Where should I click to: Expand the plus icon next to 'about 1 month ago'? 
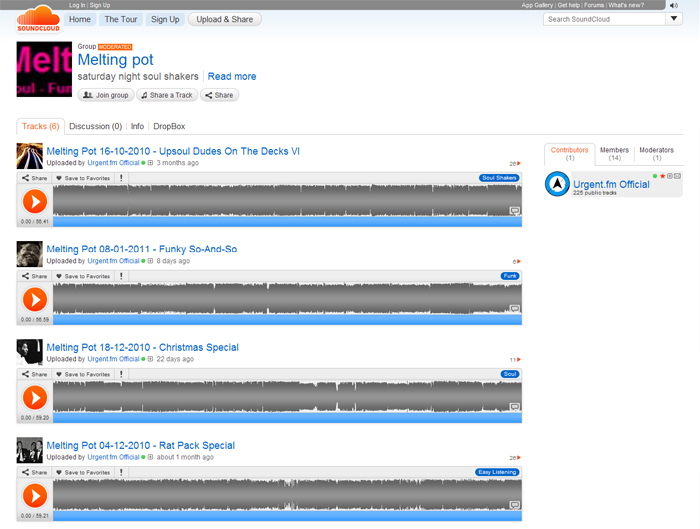pos(150,457)
